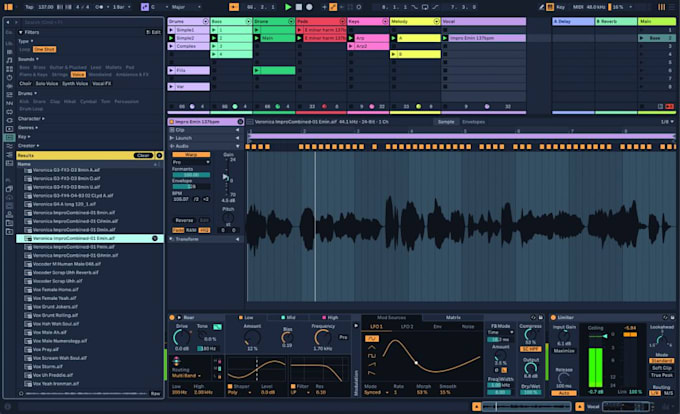Toggle the Automation Arm icon
680x414 pixels.
pos(333,7)
